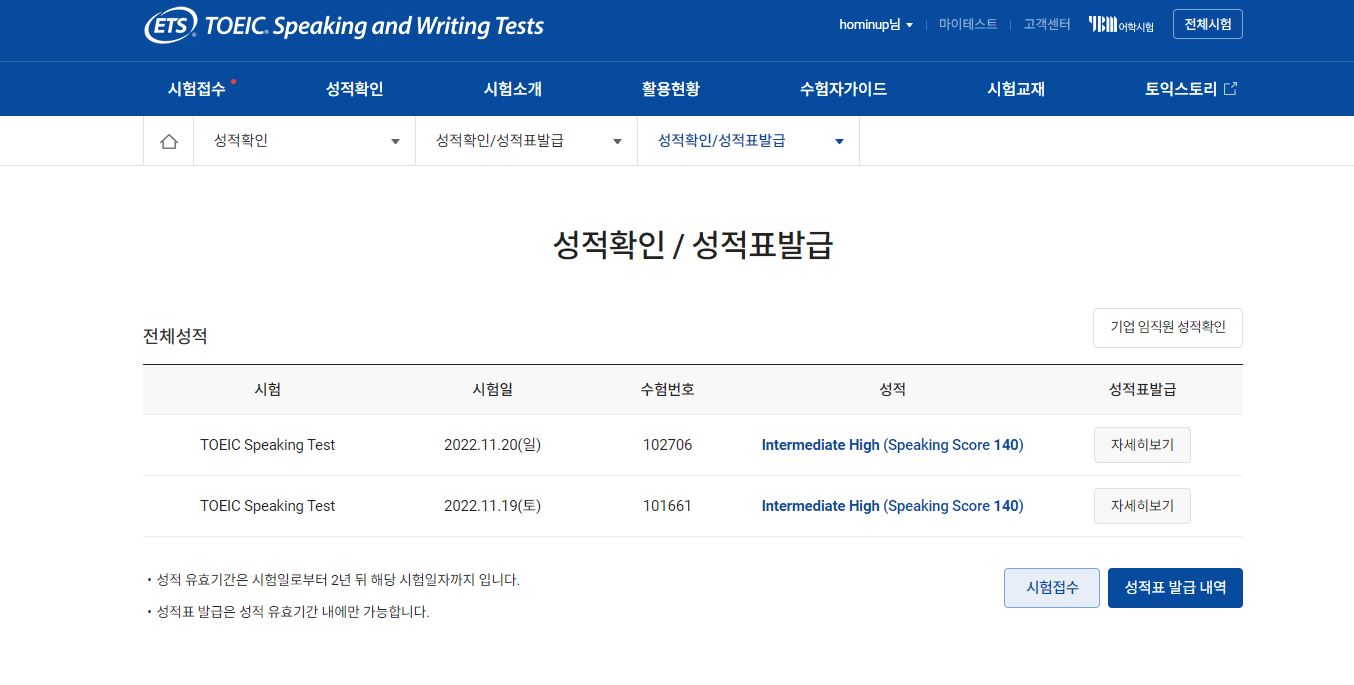
Task: Click TOEIC Speaking Test in the 2022.11.20 row
Action: [x=267, y=445]
